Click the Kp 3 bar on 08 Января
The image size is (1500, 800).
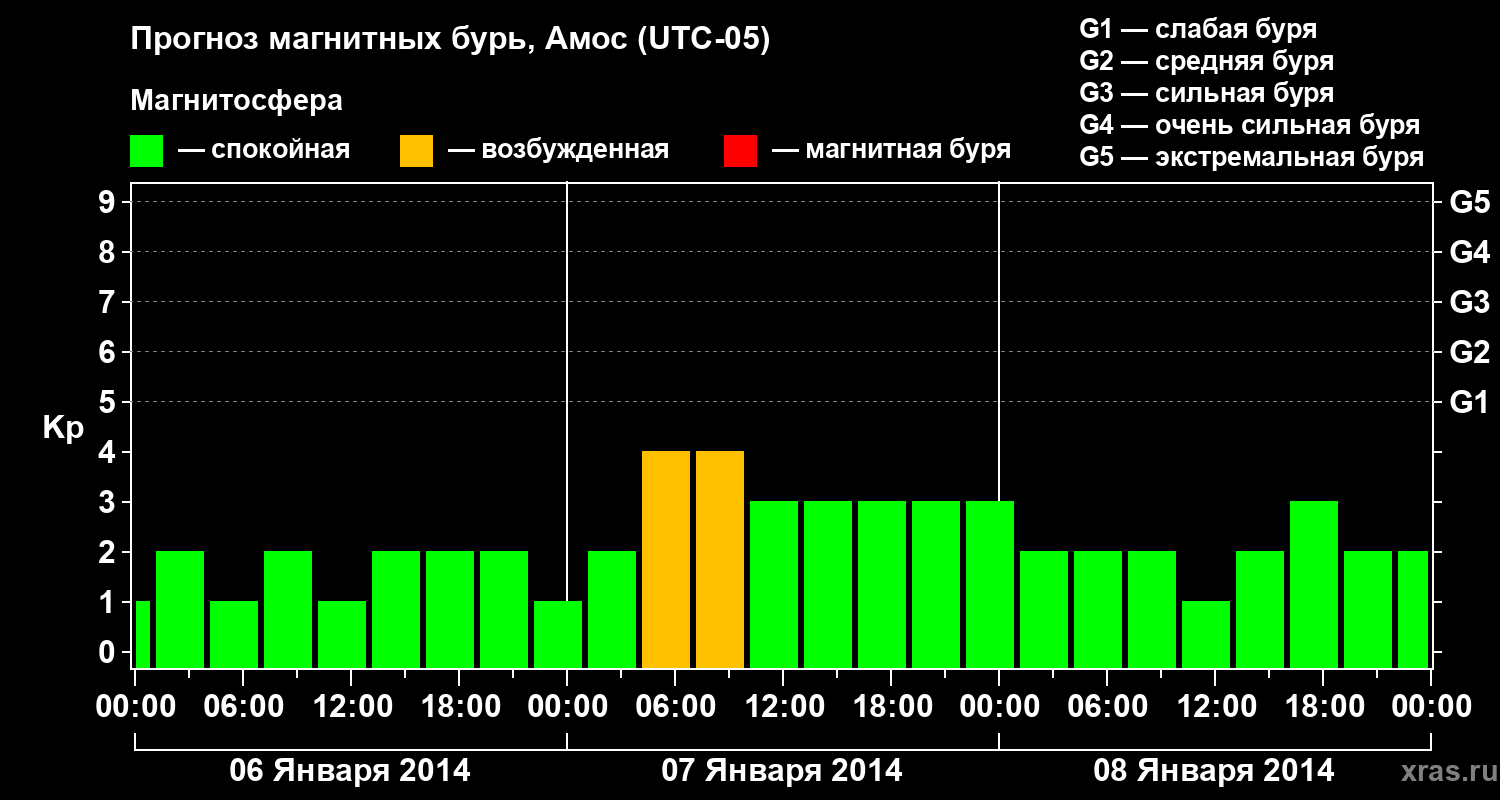(1314, 585)
